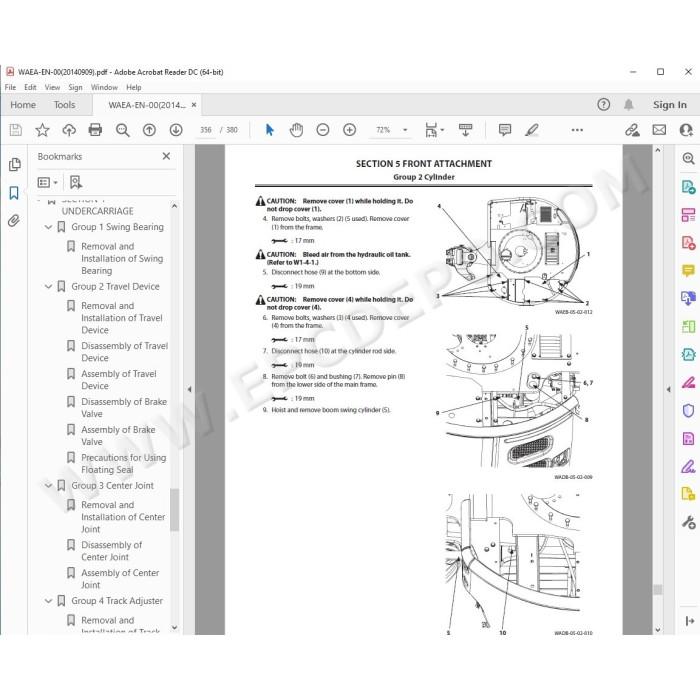Show more tools ellipsis
The width and height of the screenshot is (700, 700).
pos(577,130)
